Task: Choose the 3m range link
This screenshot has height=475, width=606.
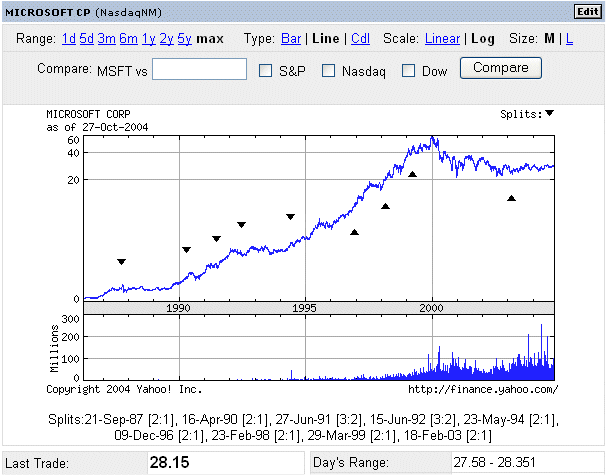Action: (x=106, y=39)
